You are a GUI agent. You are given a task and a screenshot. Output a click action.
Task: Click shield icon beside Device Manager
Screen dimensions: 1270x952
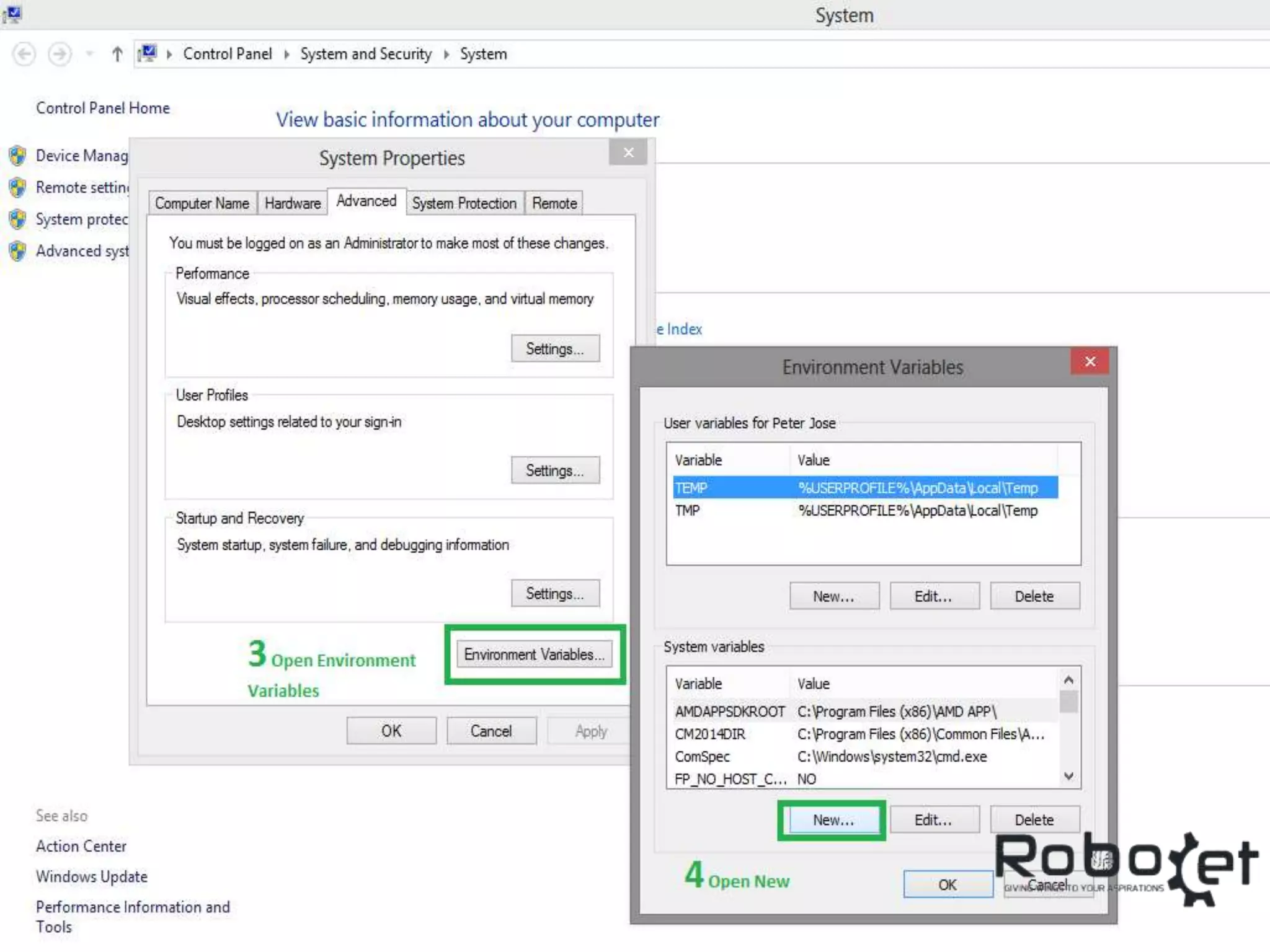coord(17,156)
